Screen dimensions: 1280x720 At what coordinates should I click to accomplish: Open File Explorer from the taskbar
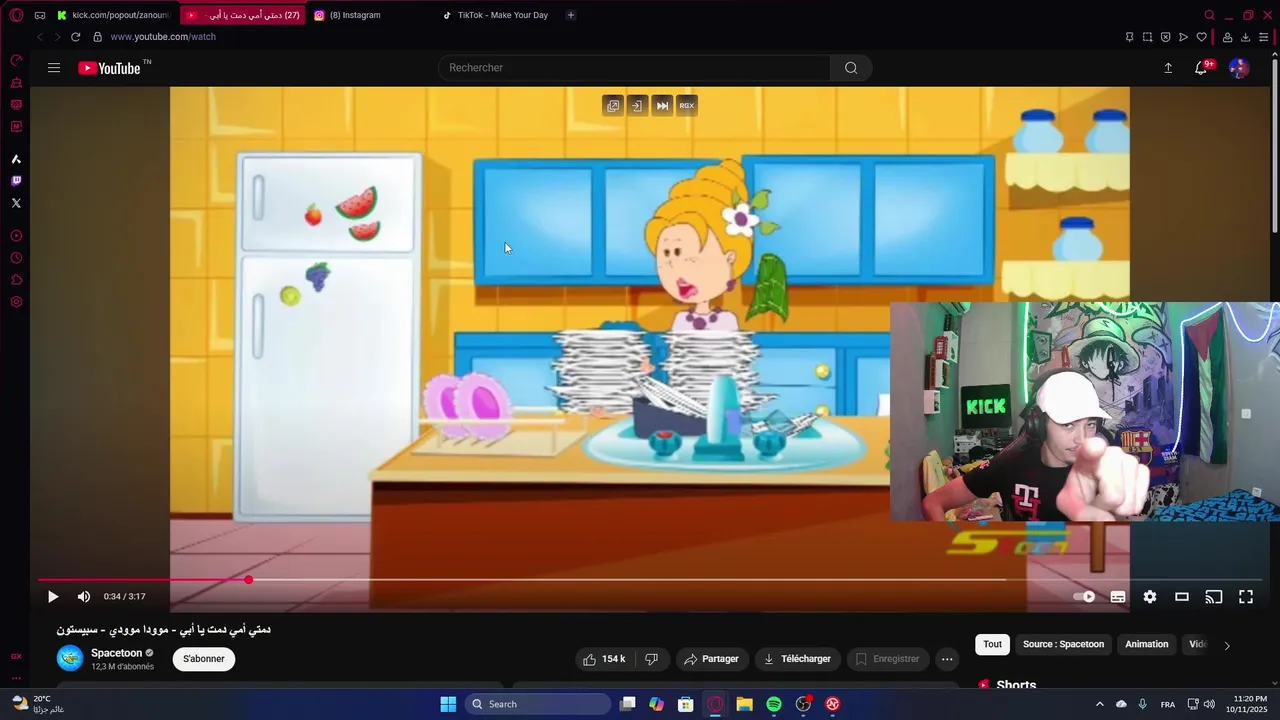[745, 704]
